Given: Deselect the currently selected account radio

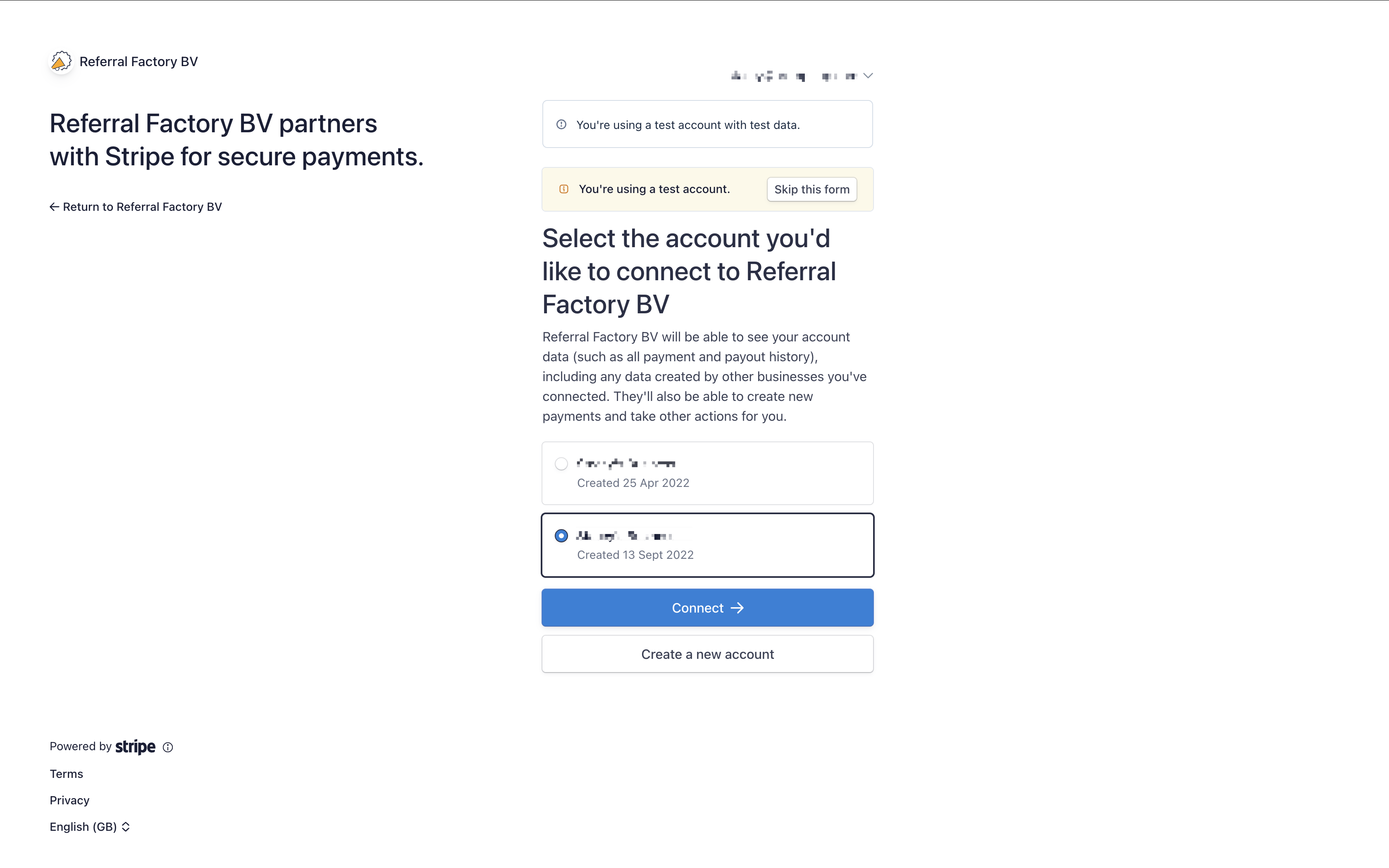Looking at the screenshot, I should (x=561, y=536).
